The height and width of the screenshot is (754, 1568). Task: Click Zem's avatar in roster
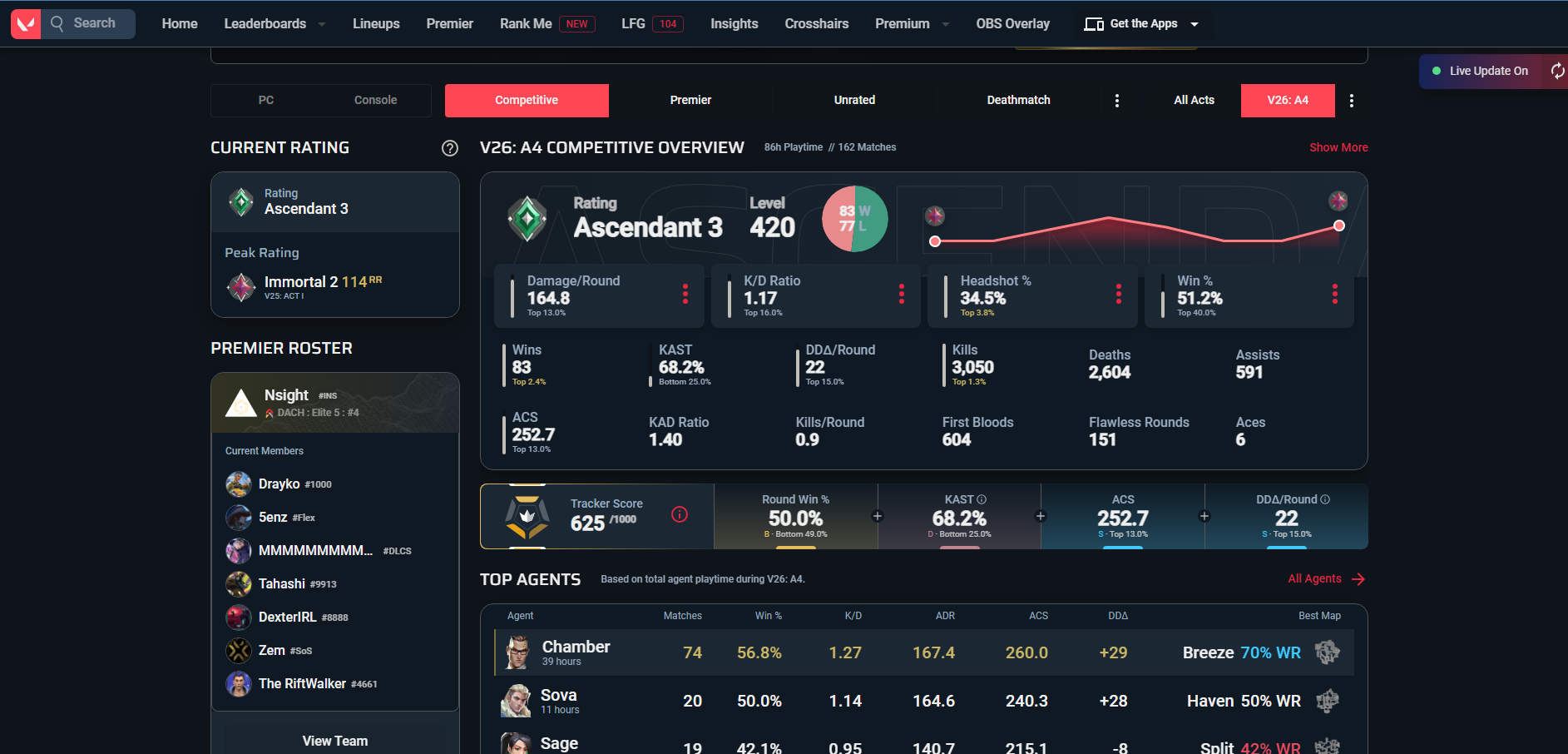tap(239, 651)
